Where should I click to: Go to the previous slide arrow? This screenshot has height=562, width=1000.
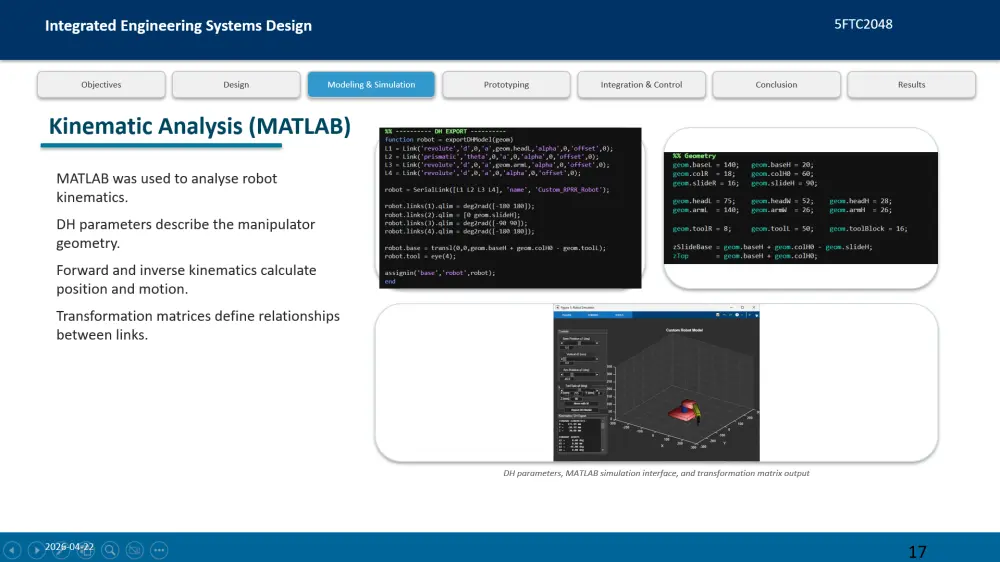coord(12,549)
